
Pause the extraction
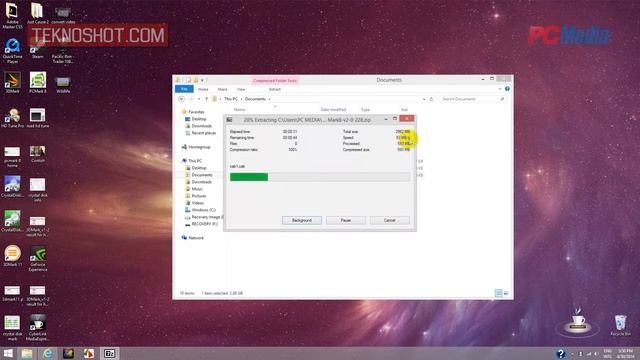click(346, 220)
